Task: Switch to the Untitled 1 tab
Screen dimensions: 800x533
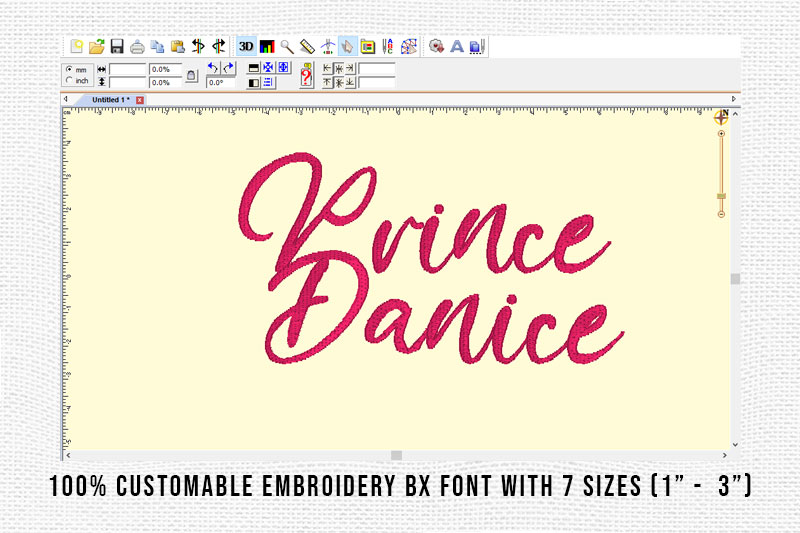Action: (111, 99)
